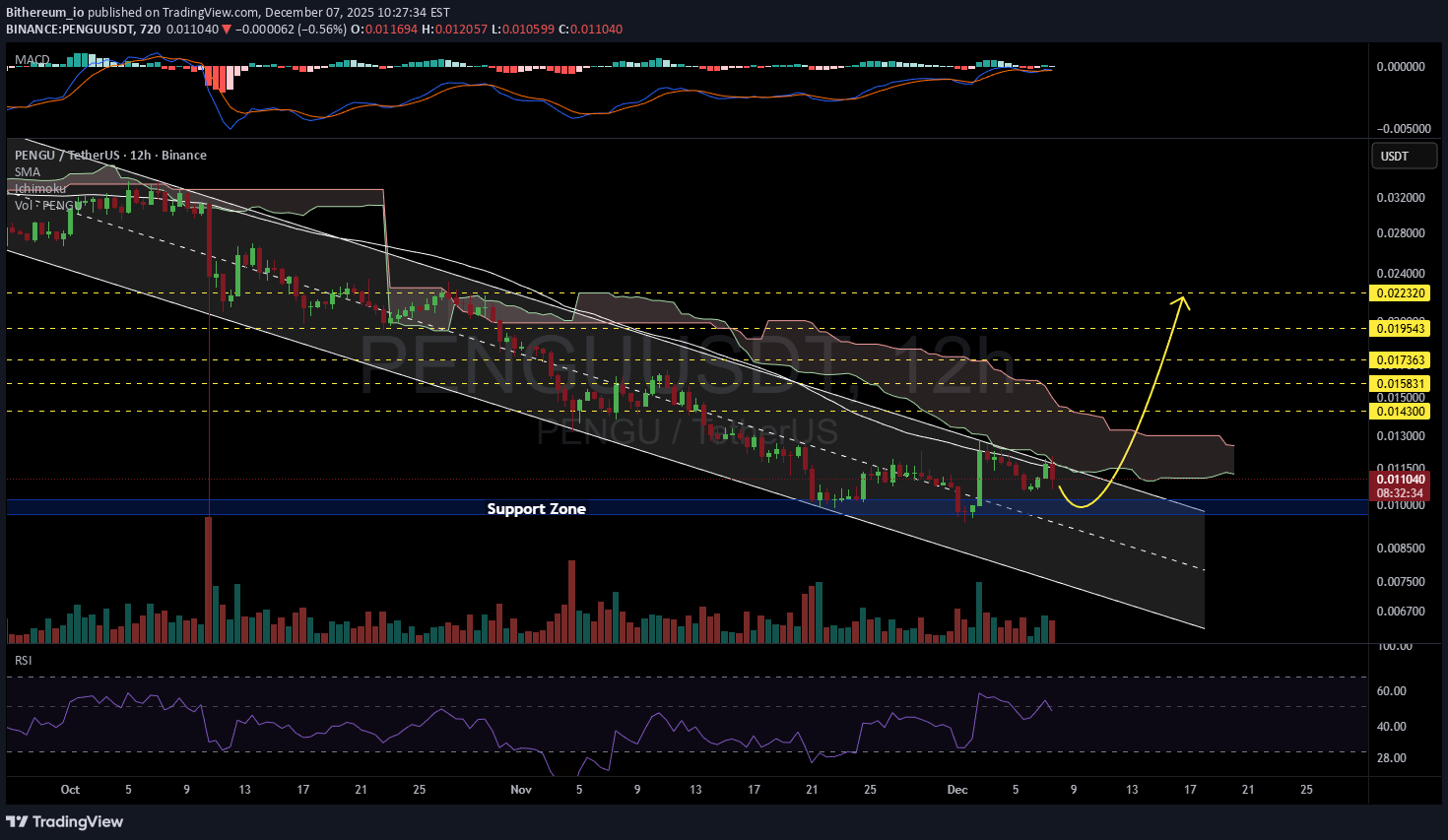Click the tallest red volume bar

(x=209, y=579)
